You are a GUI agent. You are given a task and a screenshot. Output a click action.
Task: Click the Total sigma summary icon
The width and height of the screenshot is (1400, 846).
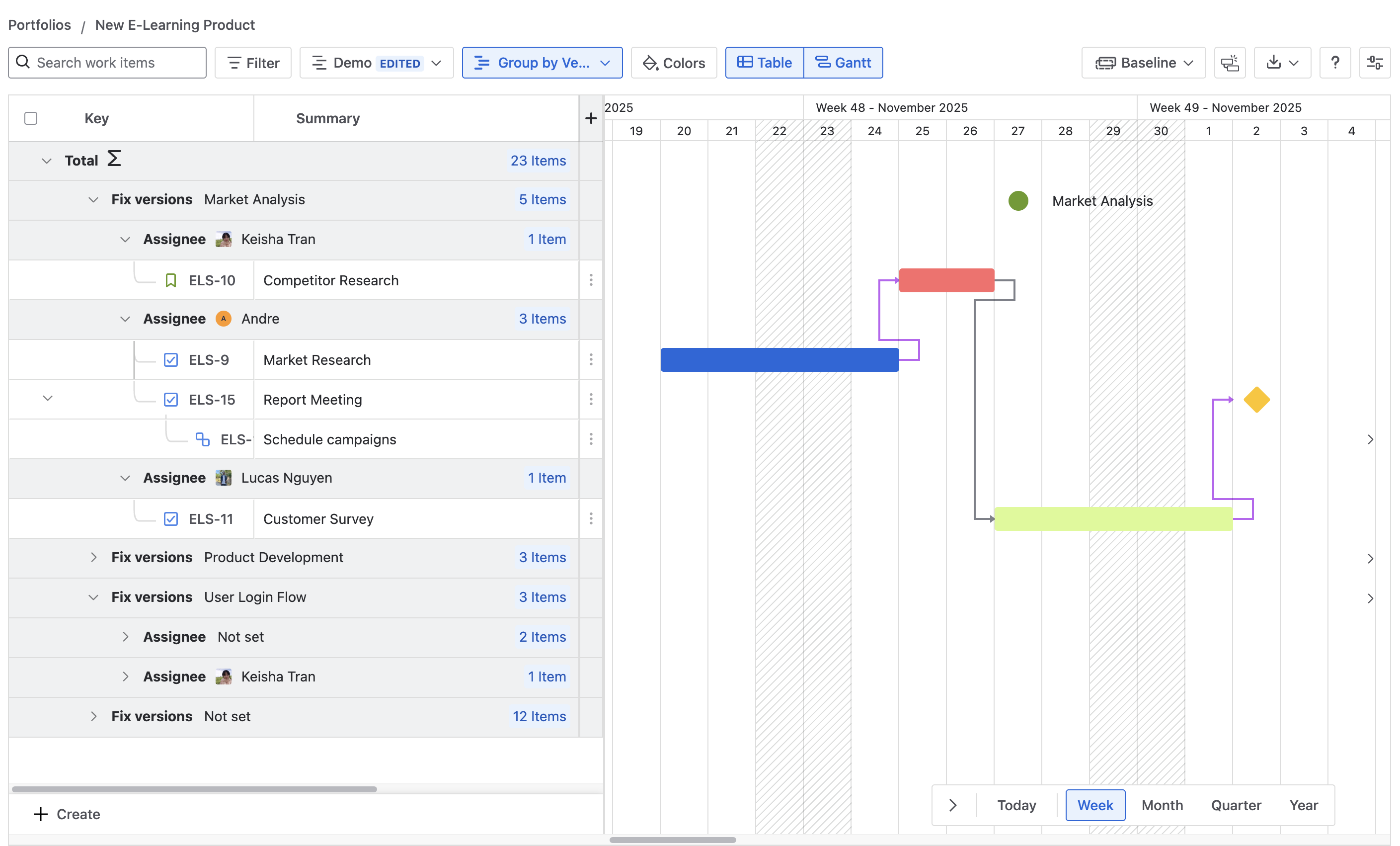(x=114, y=159)
